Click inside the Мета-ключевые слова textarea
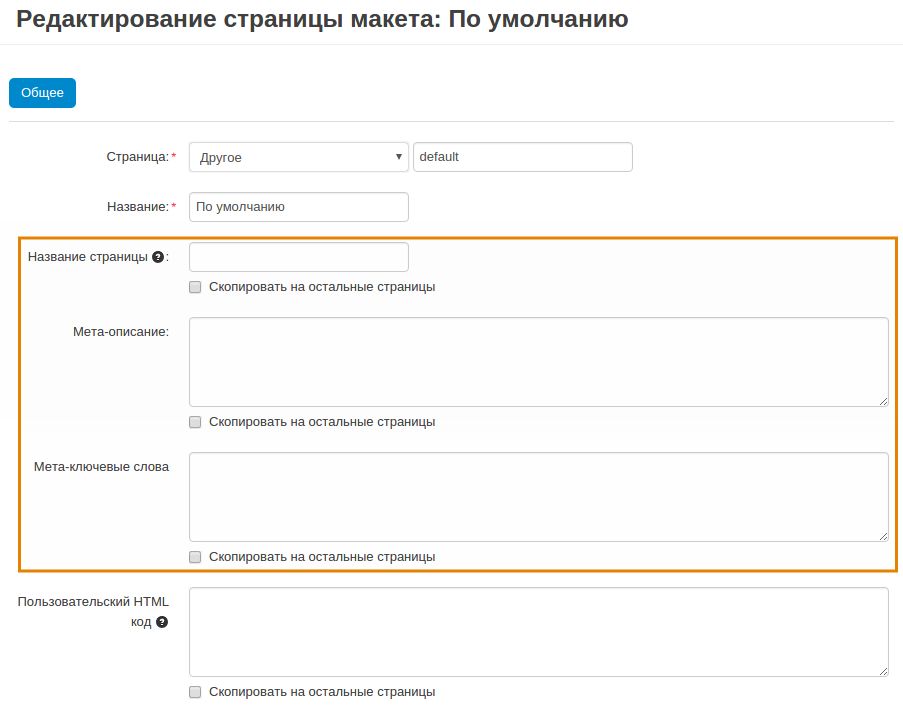Image resolution: width=903 pixels, height=714 pixels. click(x=539, y=497)
